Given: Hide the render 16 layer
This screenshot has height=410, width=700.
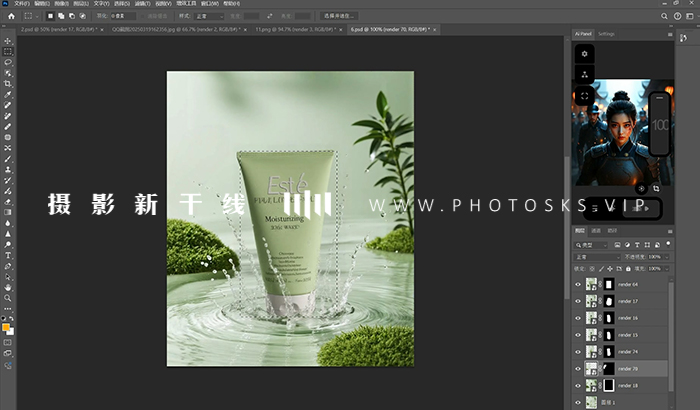Looking at the screenshot, I should 578,318.
